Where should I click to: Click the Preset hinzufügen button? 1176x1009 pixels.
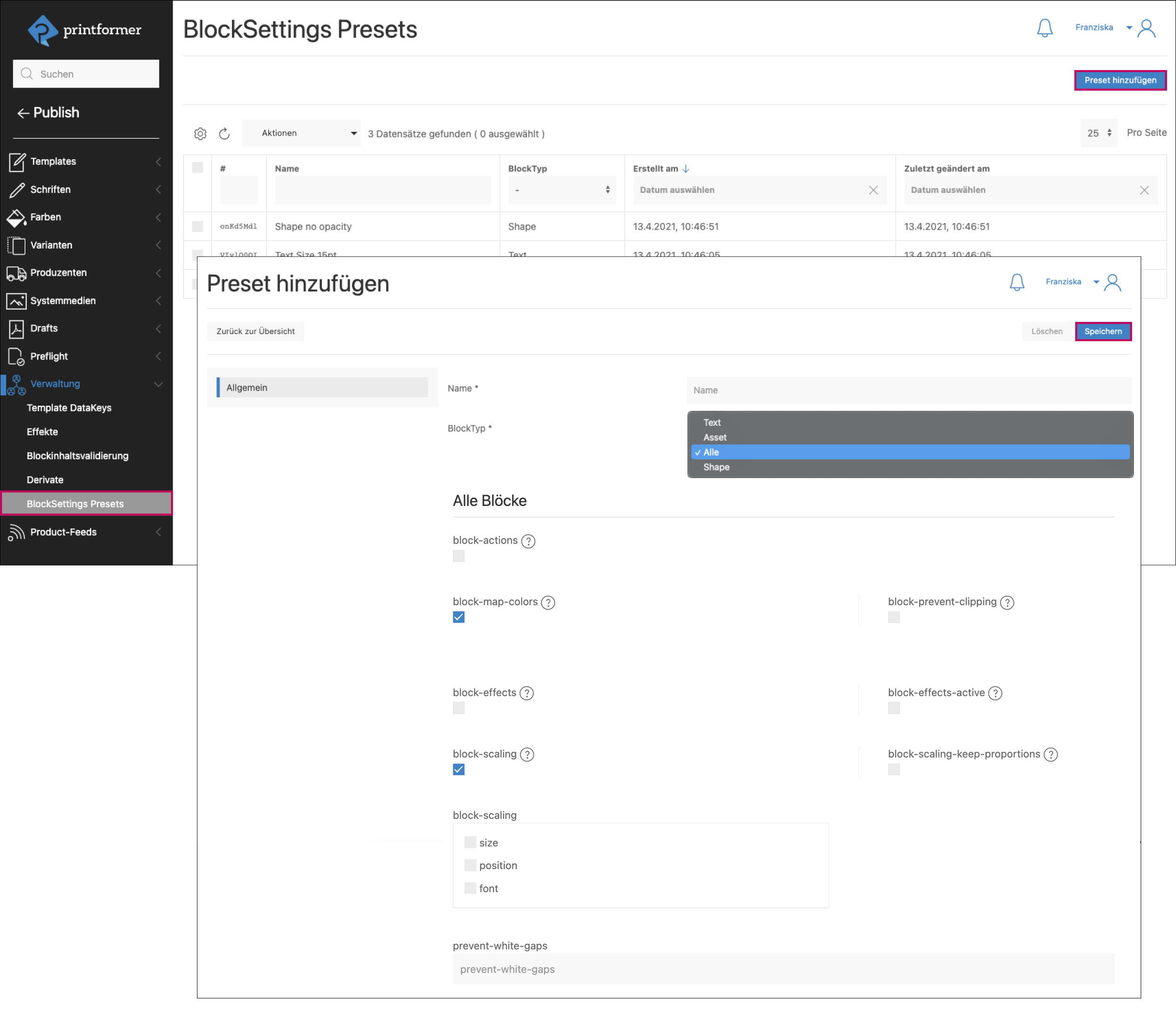pyautogui.click(x=1120, y=80)
